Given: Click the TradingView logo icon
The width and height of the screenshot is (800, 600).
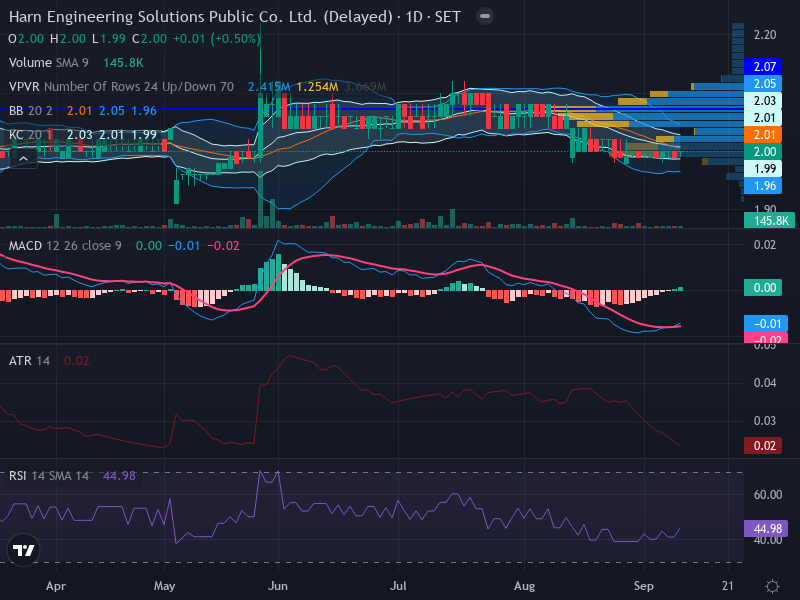Looking at the screenshot, I should coord(23,550).
